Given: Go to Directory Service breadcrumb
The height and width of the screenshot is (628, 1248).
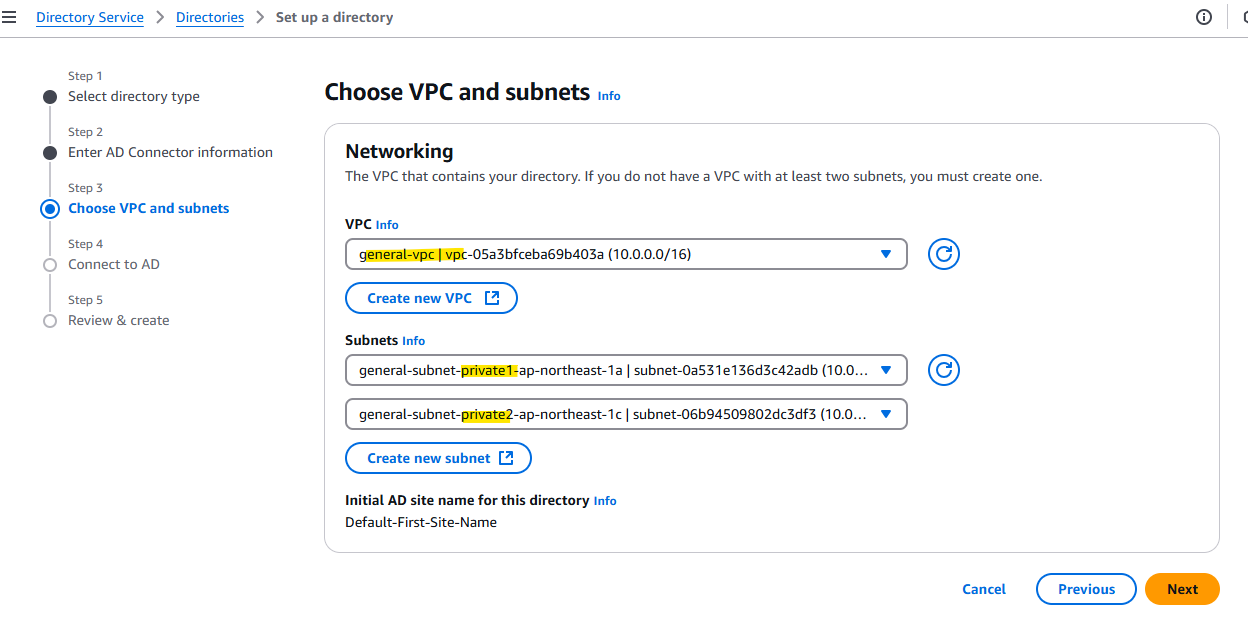Looking at the screenshot, I should point(90,17).
